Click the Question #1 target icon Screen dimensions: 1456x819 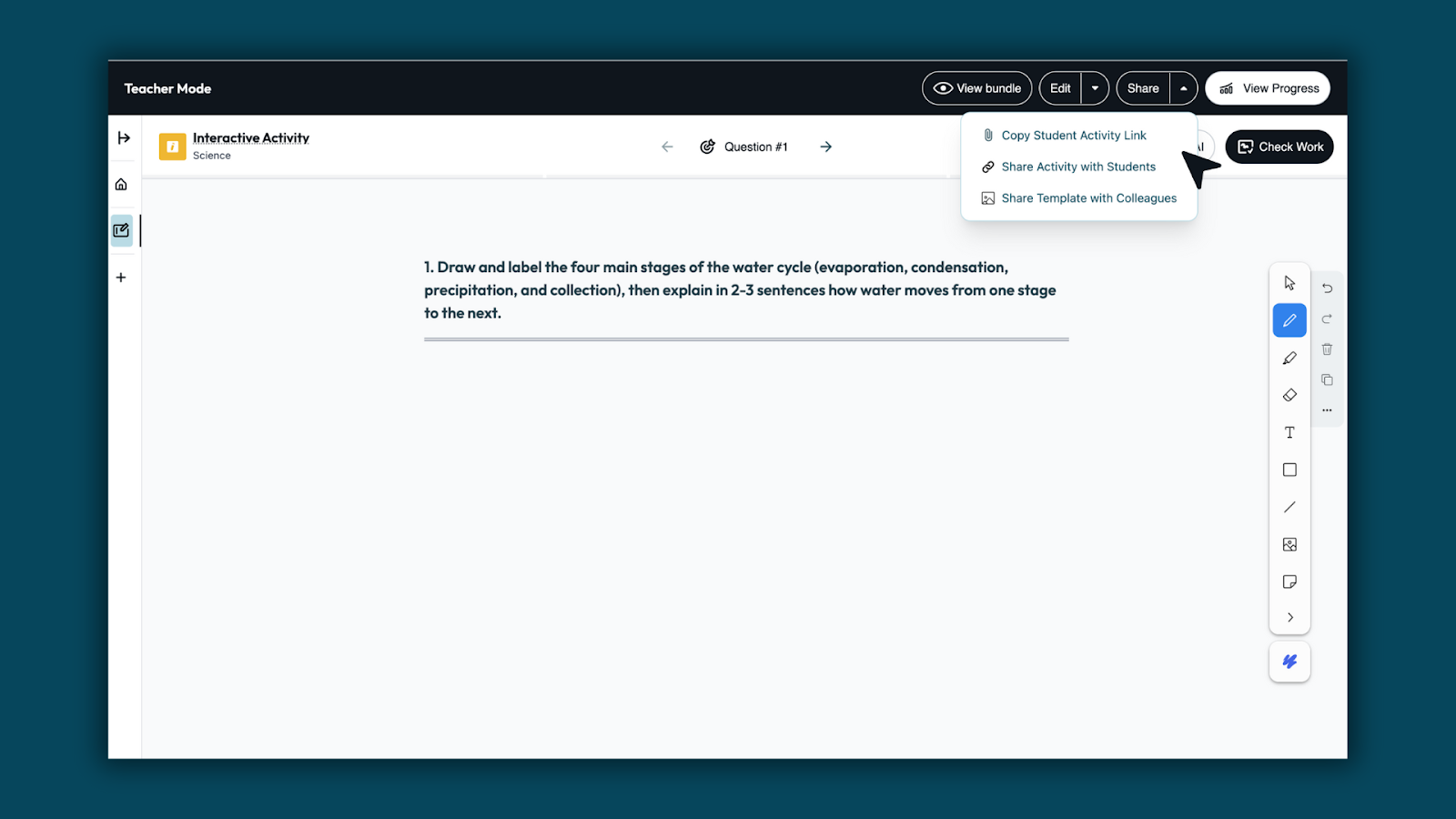(x=707, y=147)
